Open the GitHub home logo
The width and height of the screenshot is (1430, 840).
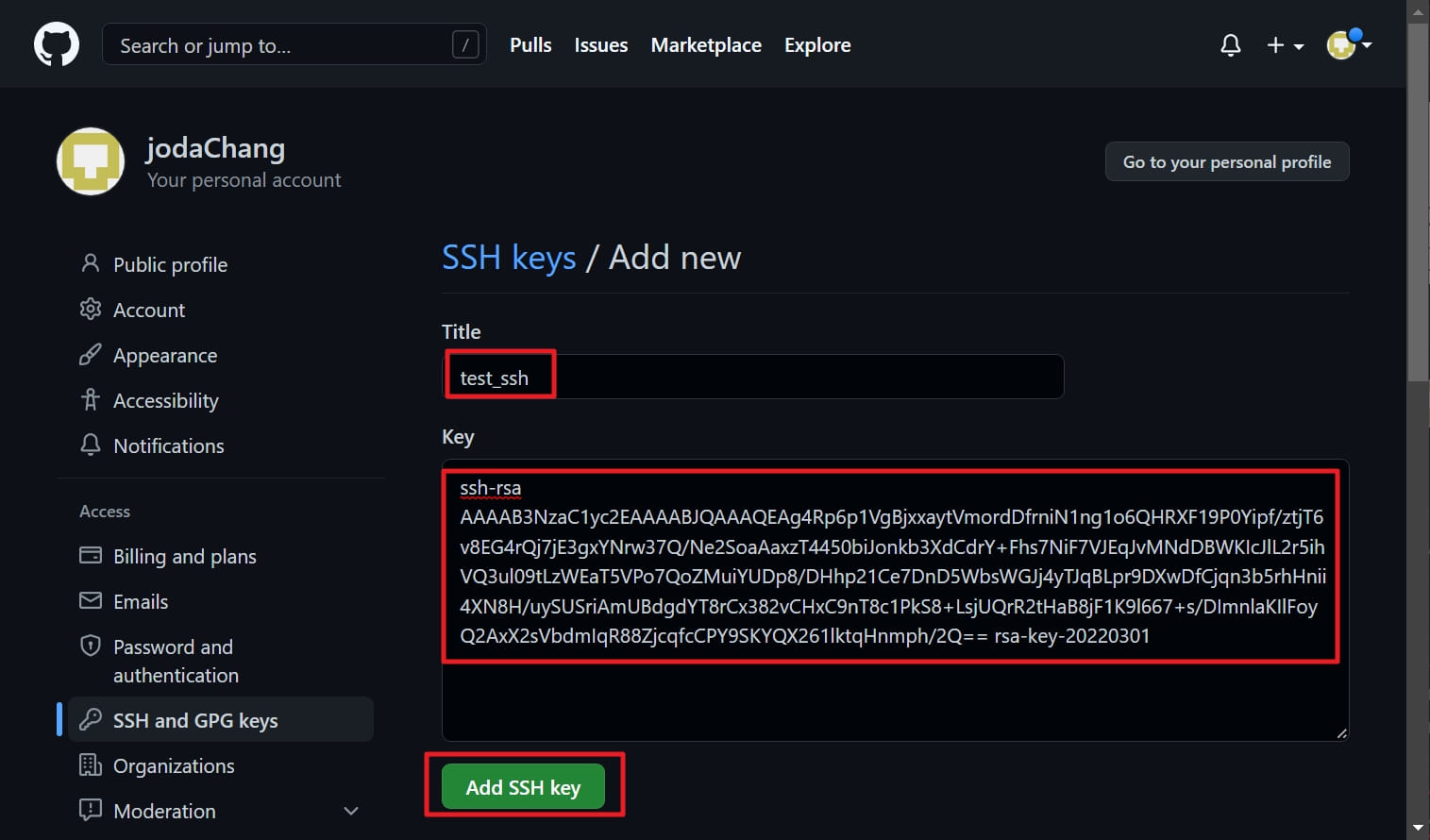coord(57,44)
